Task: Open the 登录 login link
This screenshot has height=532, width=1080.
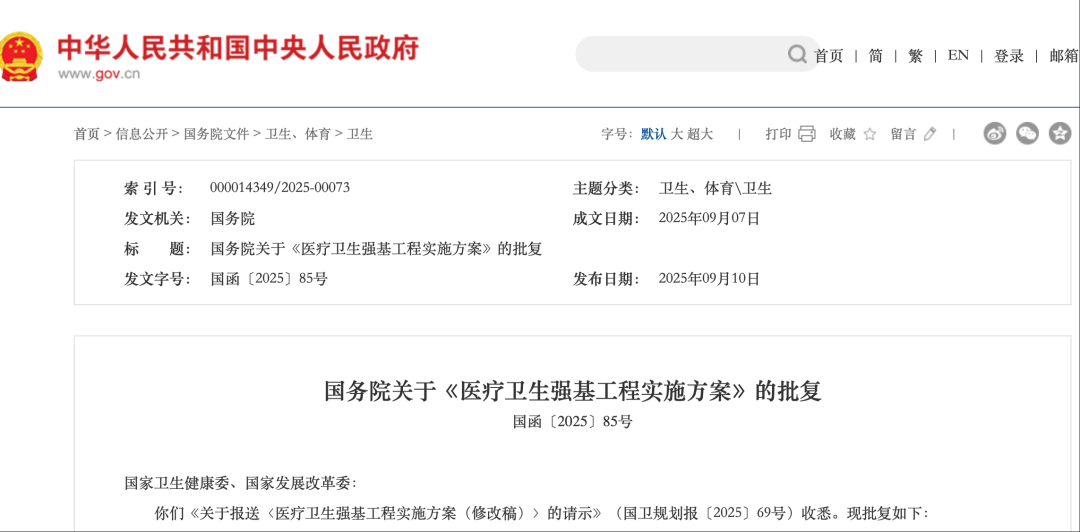Action: point(1009,56)
